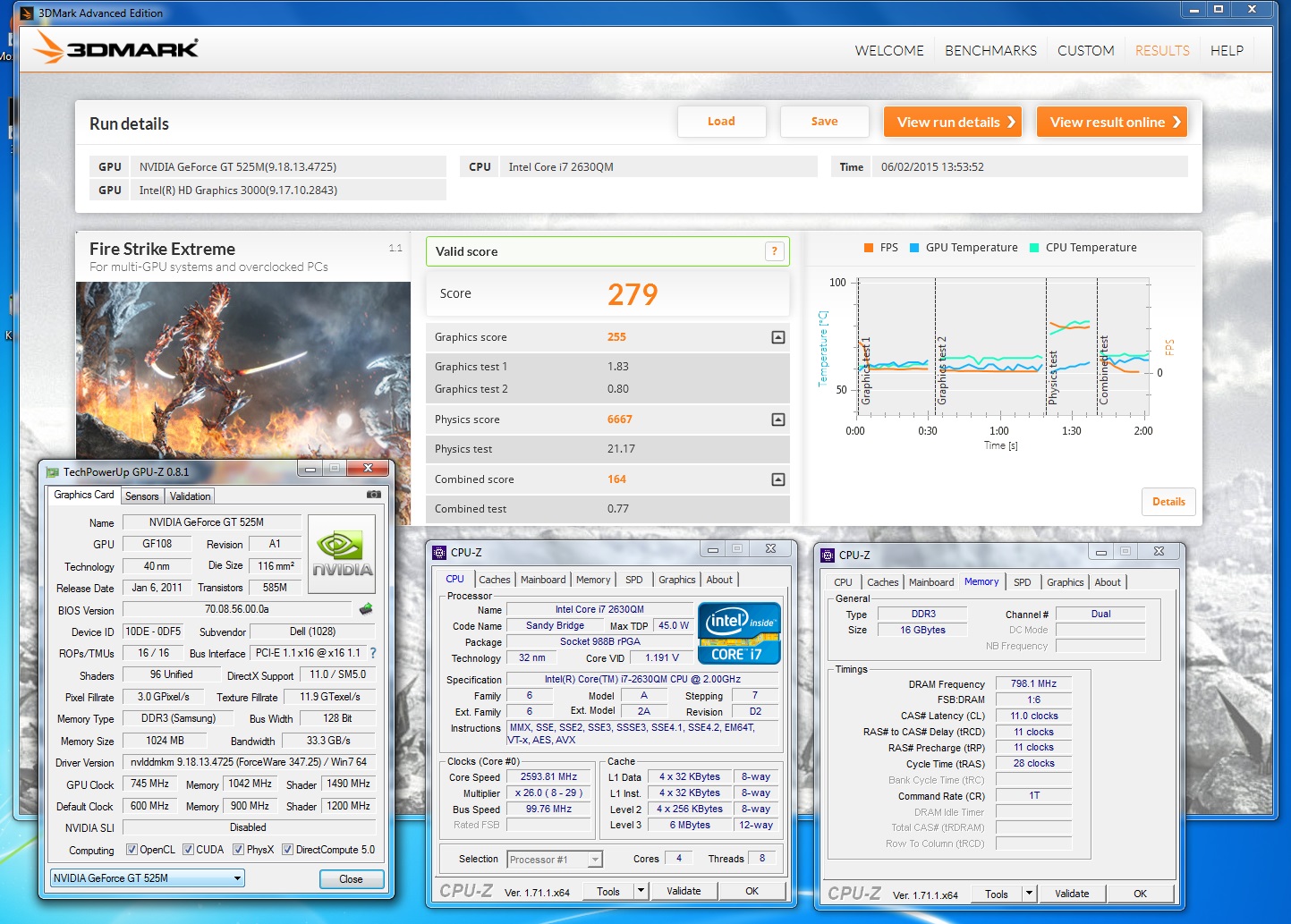Image resolution: width=1291 pixels, height=924 pixels.
Task: Click the Intel Core i7 badge
Action: [739, 634]
